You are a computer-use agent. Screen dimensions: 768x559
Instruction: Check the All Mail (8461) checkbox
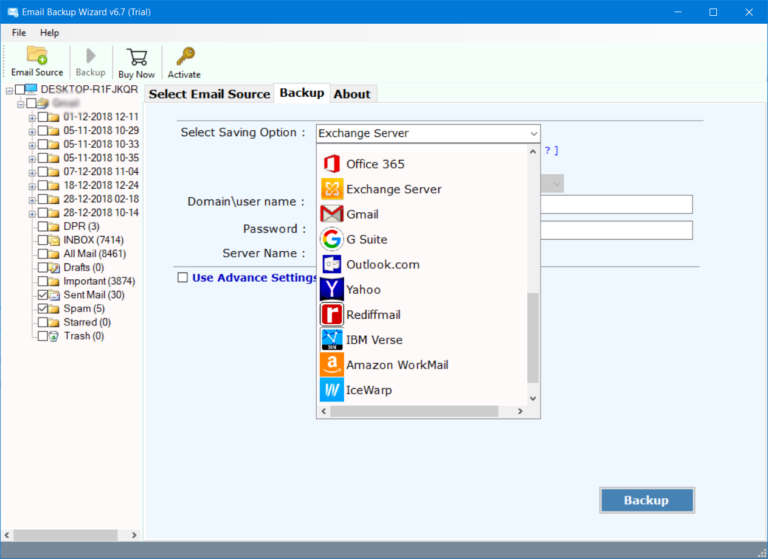[43, 254]
